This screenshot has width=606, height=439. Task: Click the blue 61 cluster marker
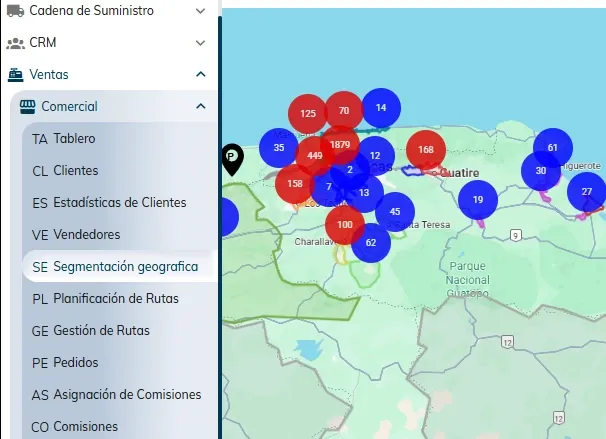click(552, 148)
